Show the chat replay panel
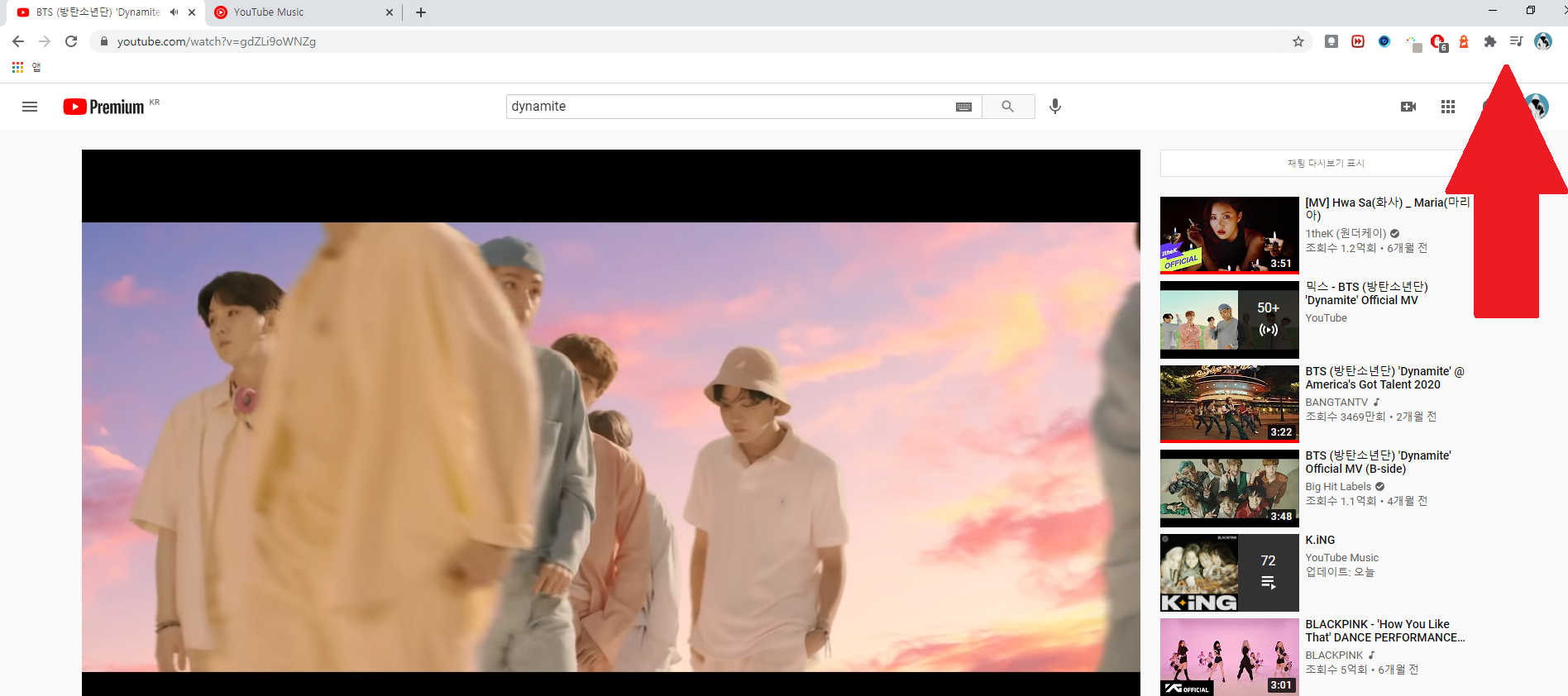This screenshot has width=1568, height=696. coord(1326,164)
